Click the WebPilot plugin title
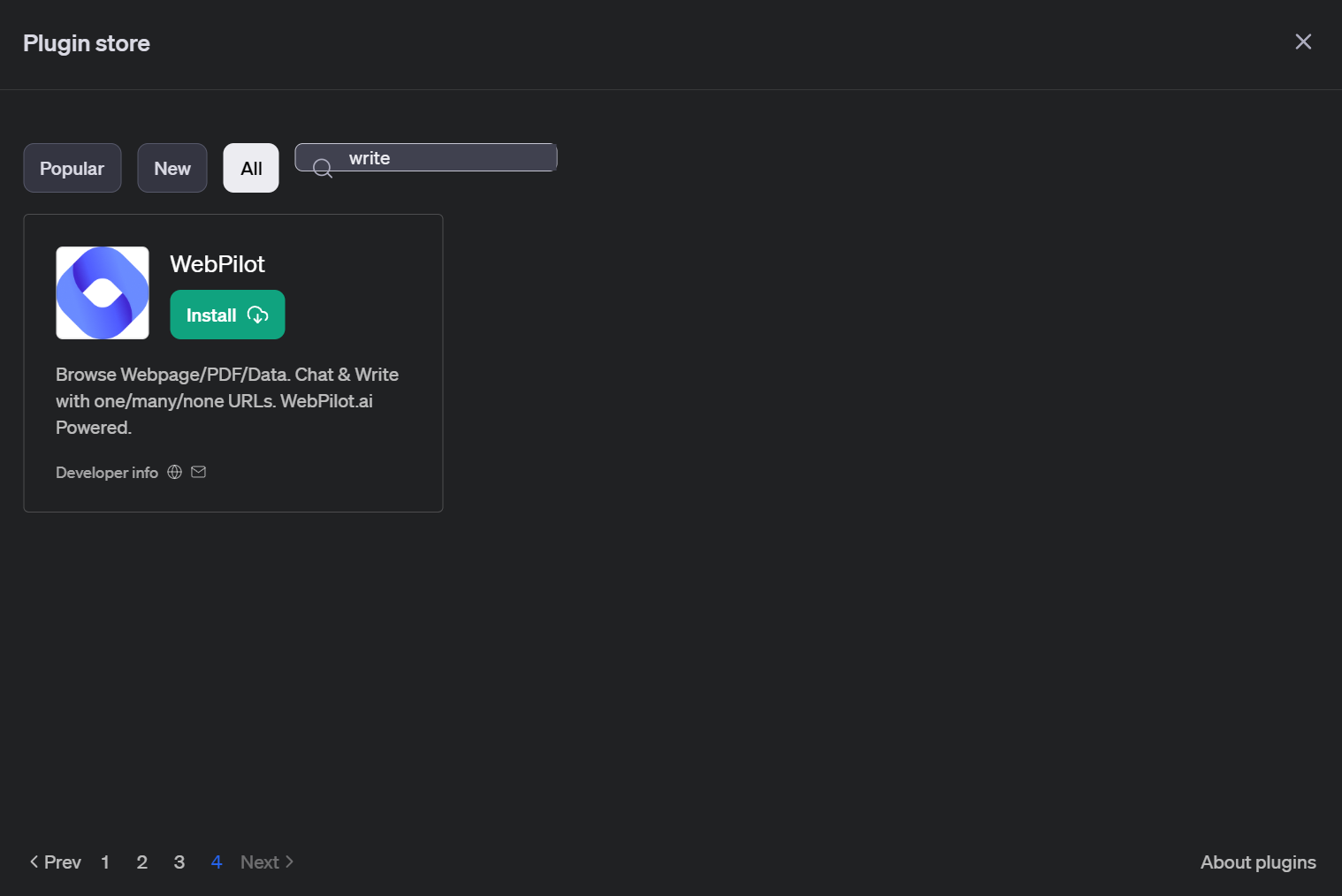 [x=217, y=264]
